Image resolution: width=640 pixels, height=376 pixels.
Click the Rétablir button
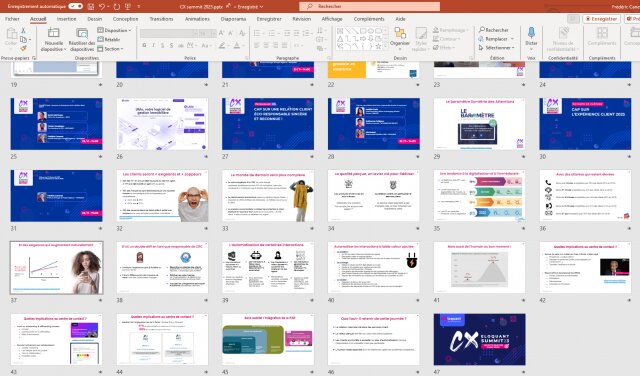click(109, 40)
